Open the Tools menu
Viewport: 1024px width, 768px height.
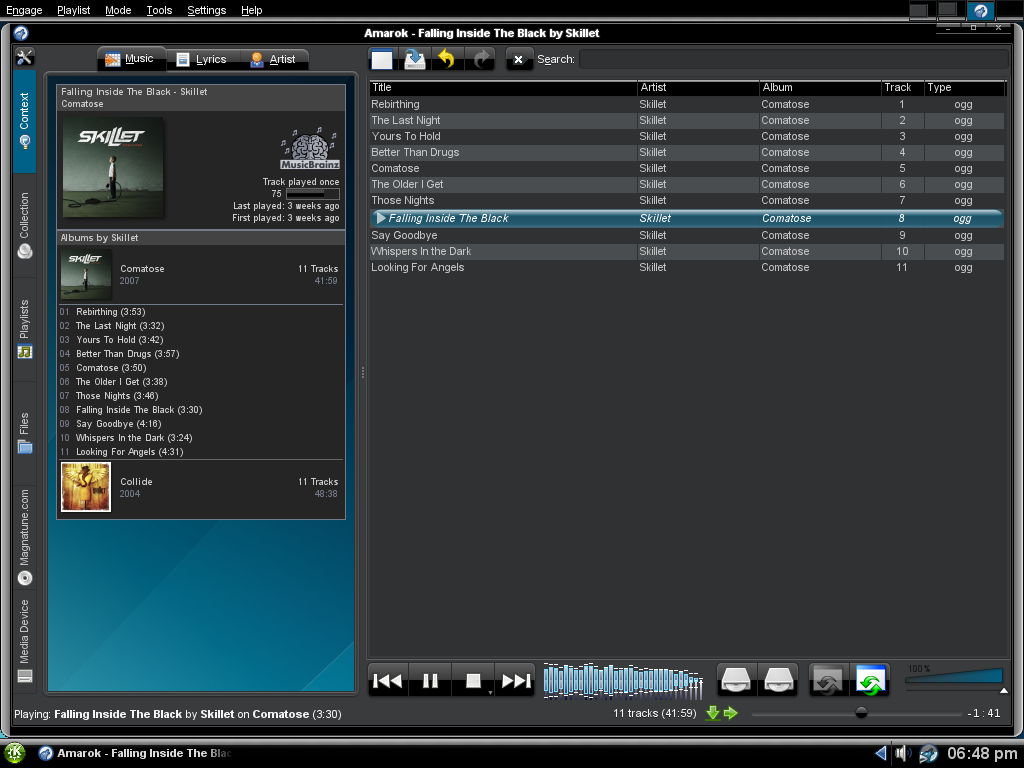click(x=159, y=10)
